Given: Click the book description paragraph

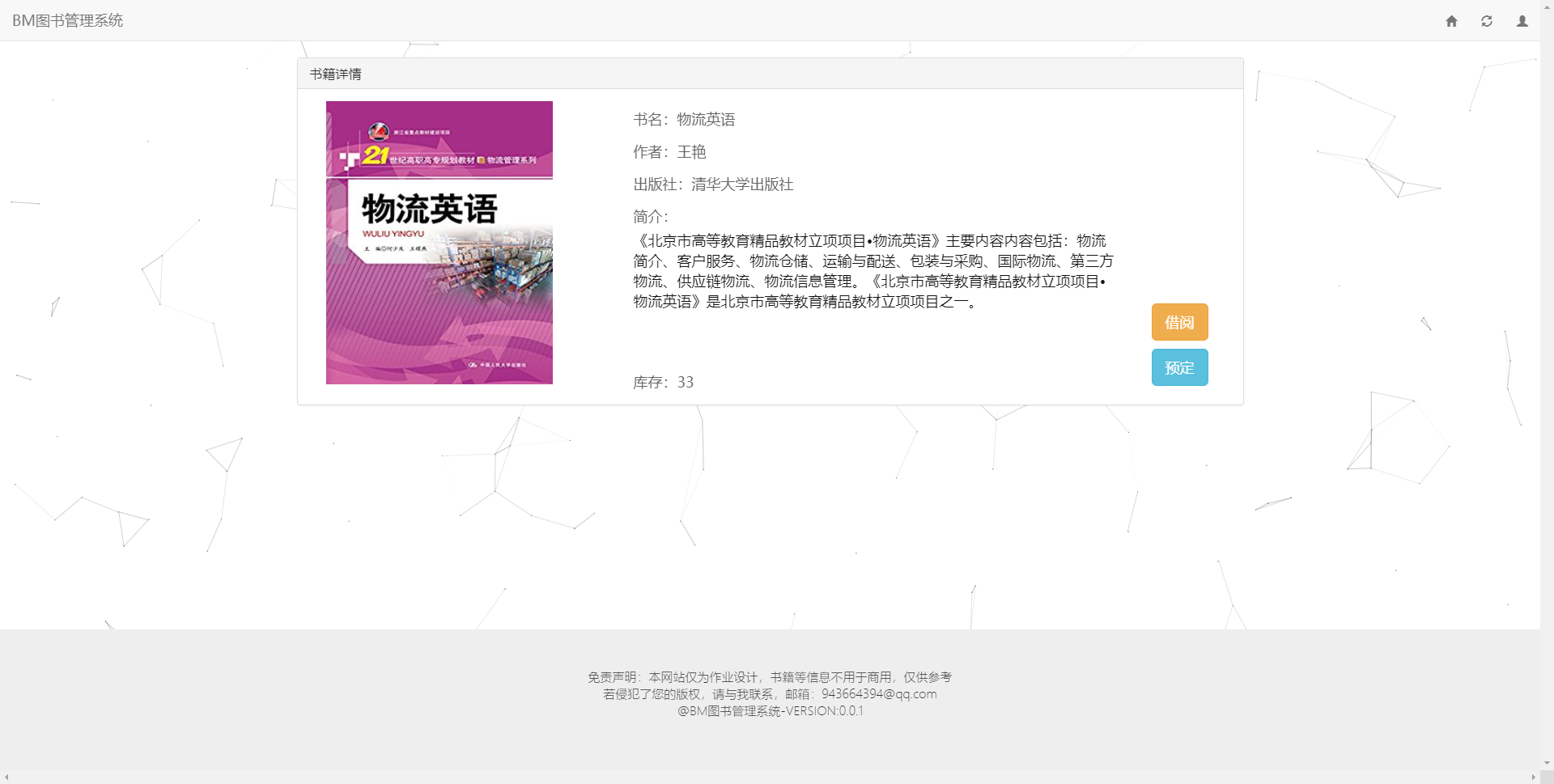Looking at the screenshot, I should coord(873,271).
